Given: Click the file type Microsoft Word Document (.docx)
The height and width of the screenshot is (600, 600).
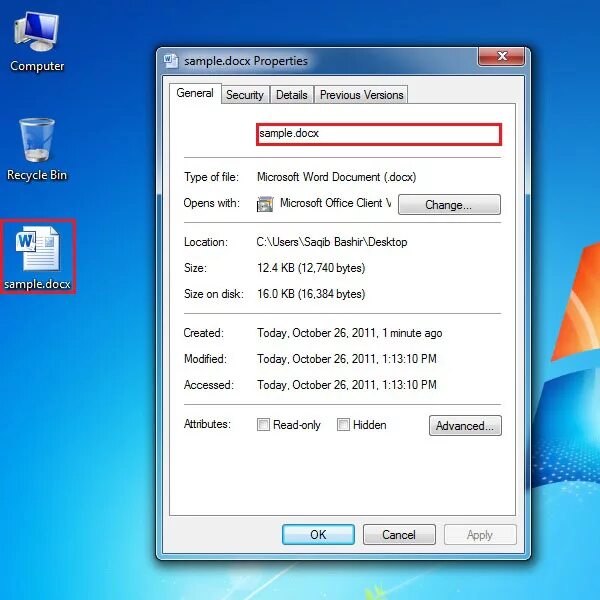Looking at the screenshot, I should point(336,177).
